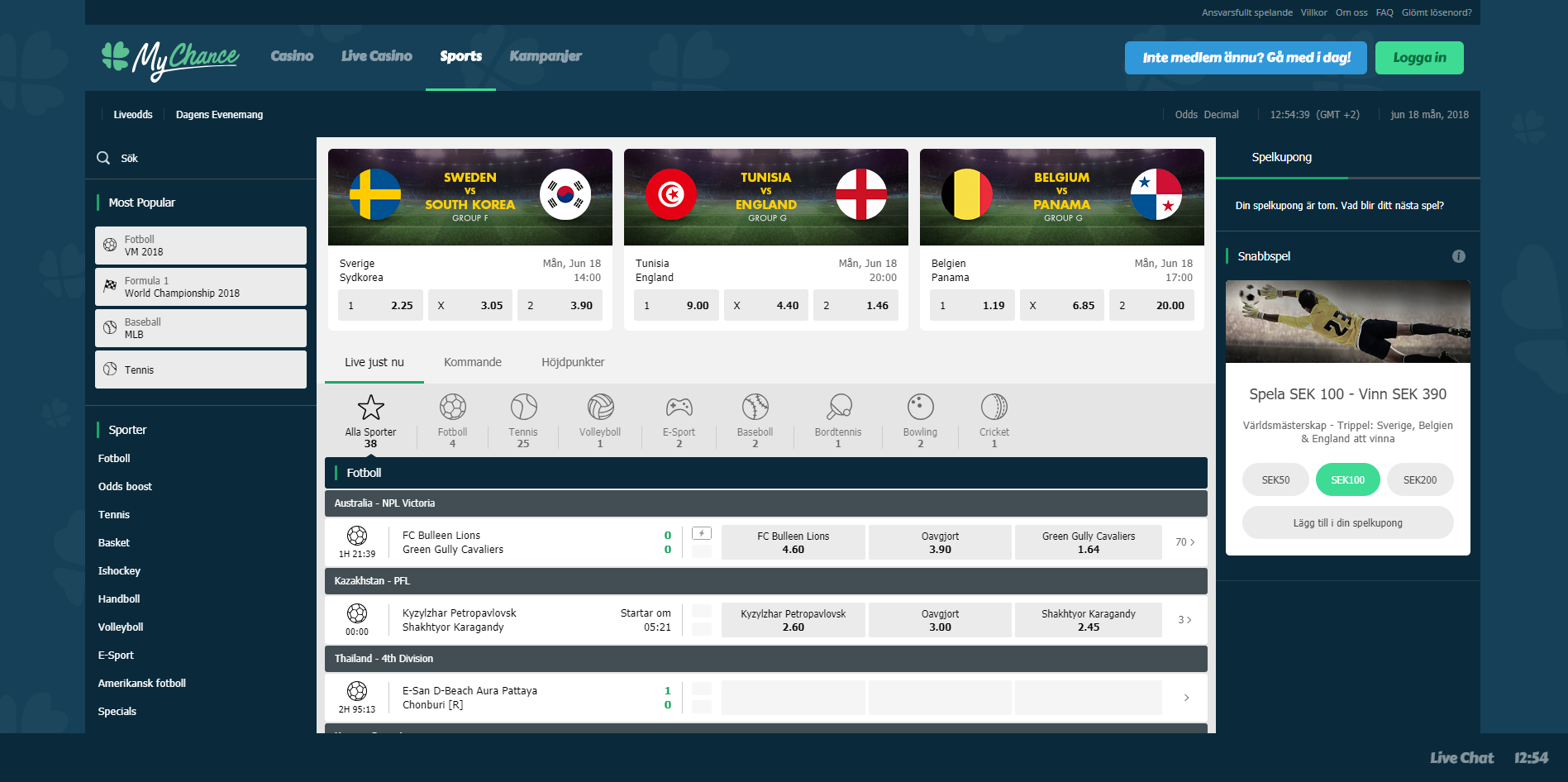This screenshot has height=782, width=1568.
Task: Click the football icon beside Kyzylzhar Petropavlovsk
Action: [357, 613]
